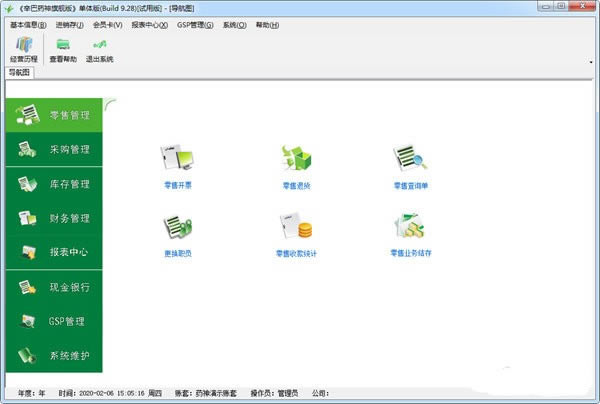Viewport: 600px width, 404px height.
Task: Open the 零售收款统计 coins icon
Action: click(x=296, y=226)
